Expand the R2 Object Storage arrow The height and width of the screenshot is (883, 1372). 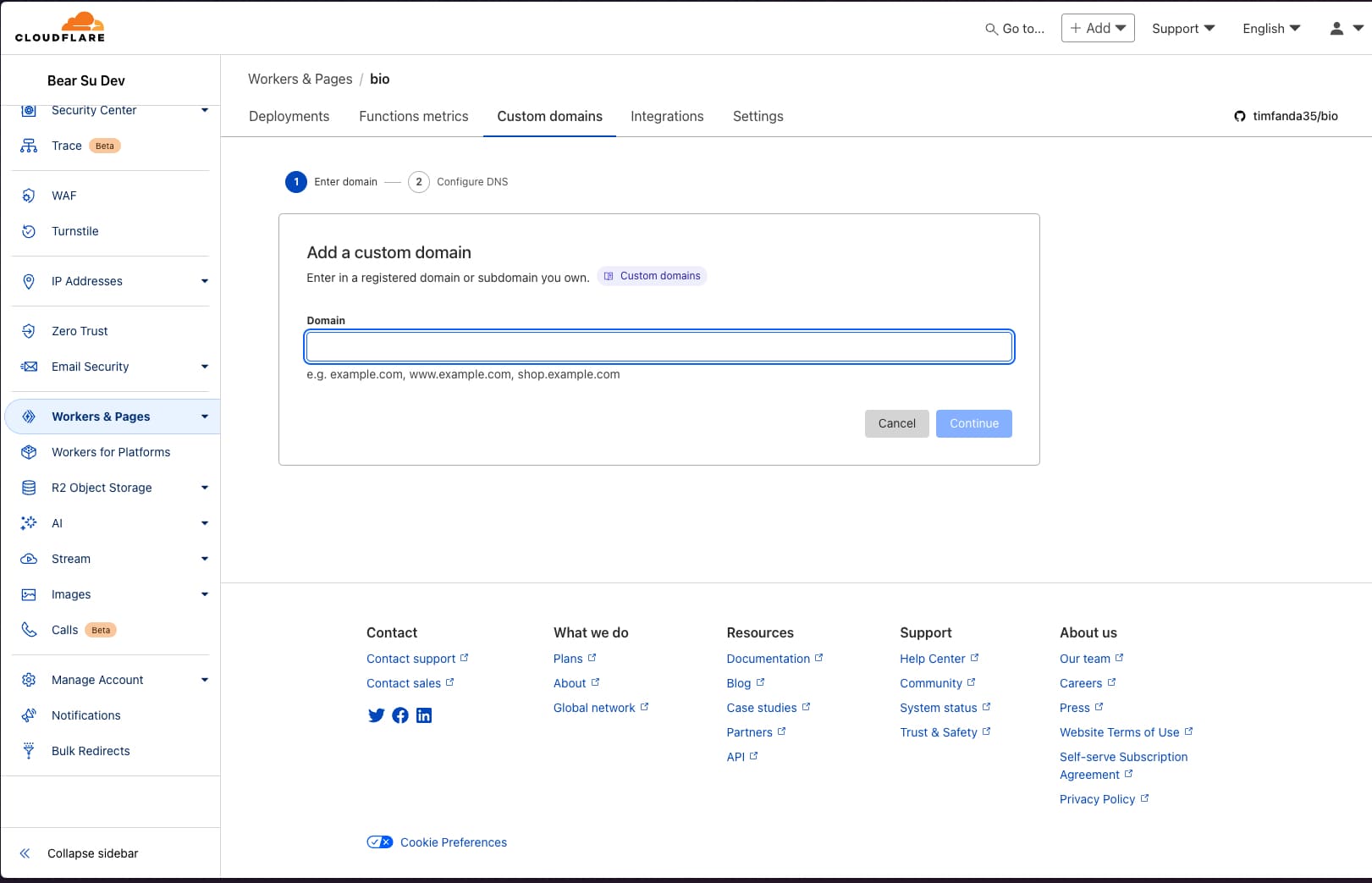(205, 488)
